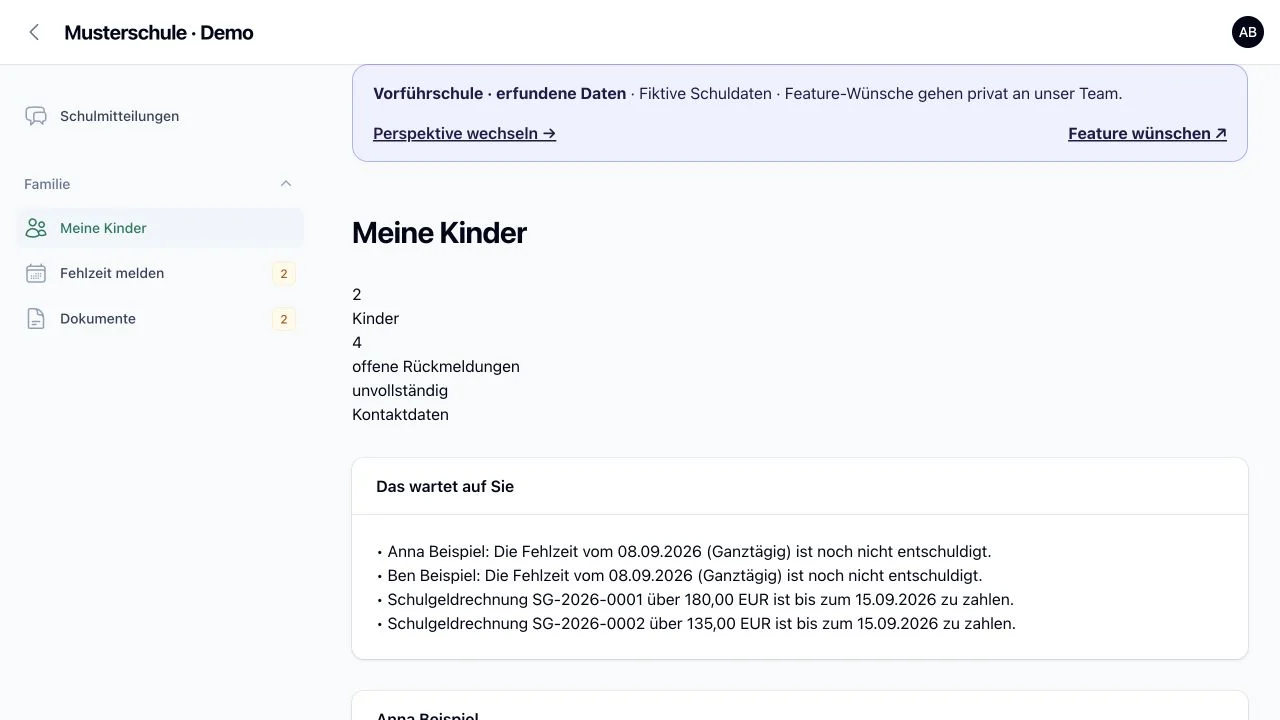Collapse the Familie section chevron

tap(286, 184)
